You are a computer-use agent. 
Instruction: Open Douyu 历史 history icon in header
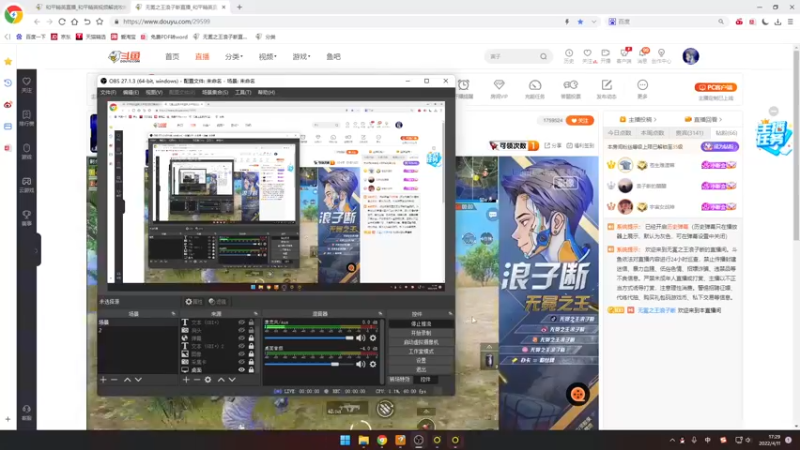click(x=569, y=56)
